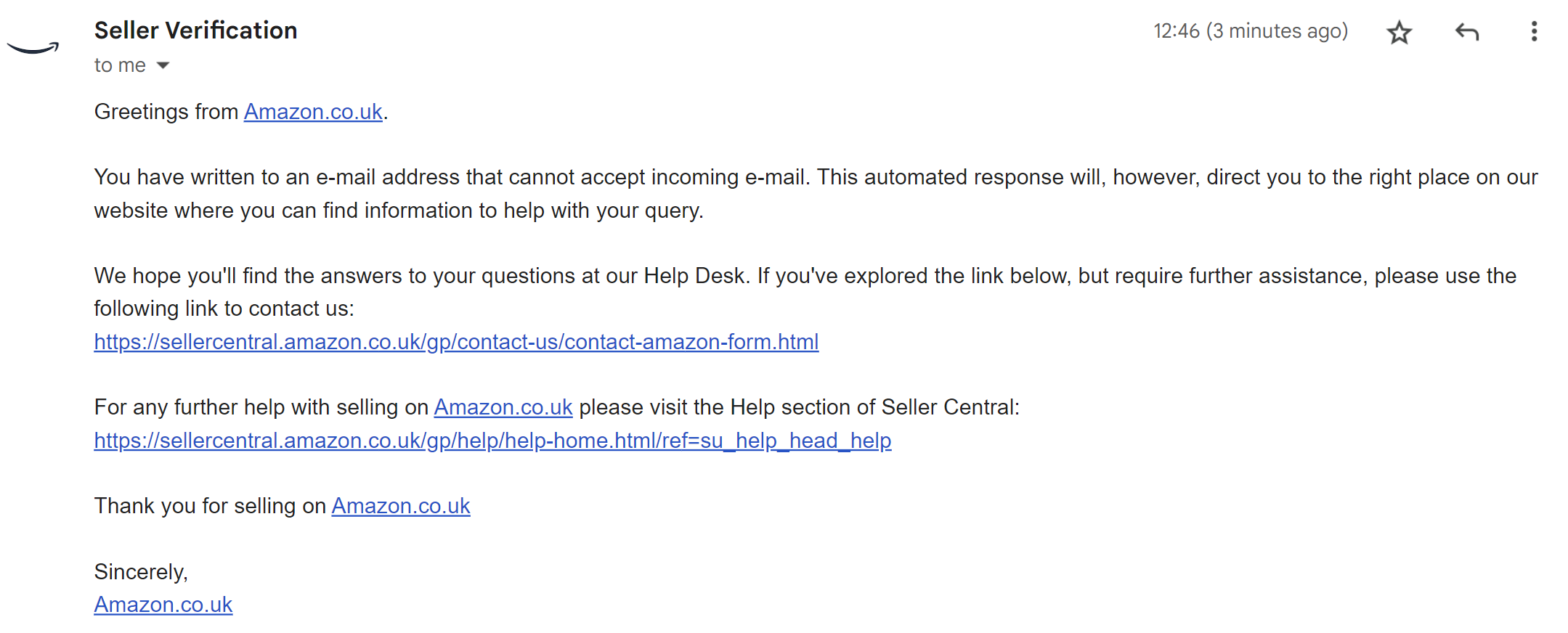Click the "Thank you for selling on" text
Screen dimensions: 1568x633
210,506
